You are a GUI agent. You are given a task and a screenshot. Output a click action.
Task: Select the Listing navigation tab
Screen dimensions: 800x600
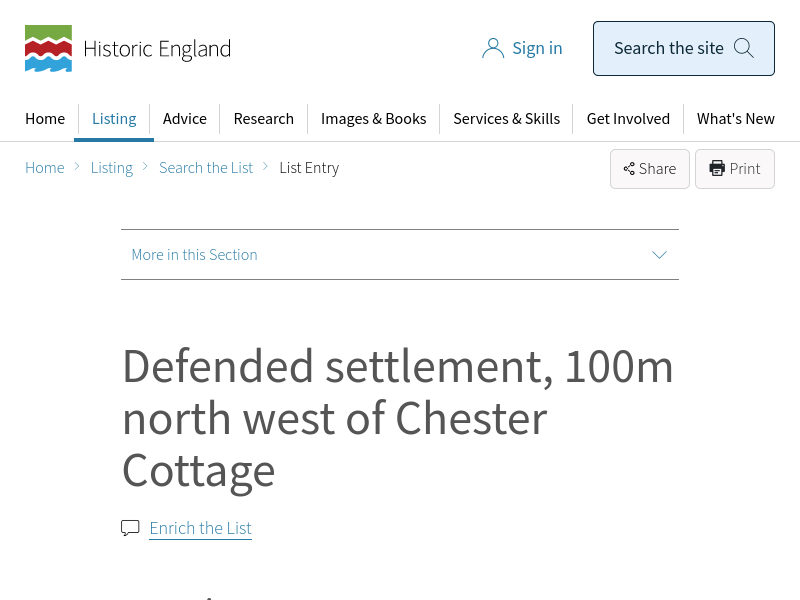pos(114,119)
